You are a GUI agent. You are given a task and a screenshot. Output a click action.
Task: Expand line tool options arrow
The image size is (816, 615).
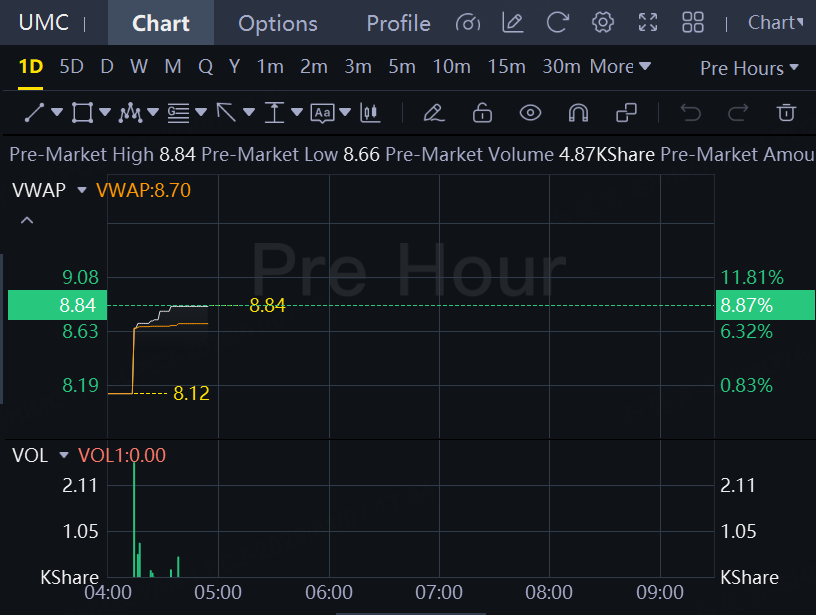(57, 112)
